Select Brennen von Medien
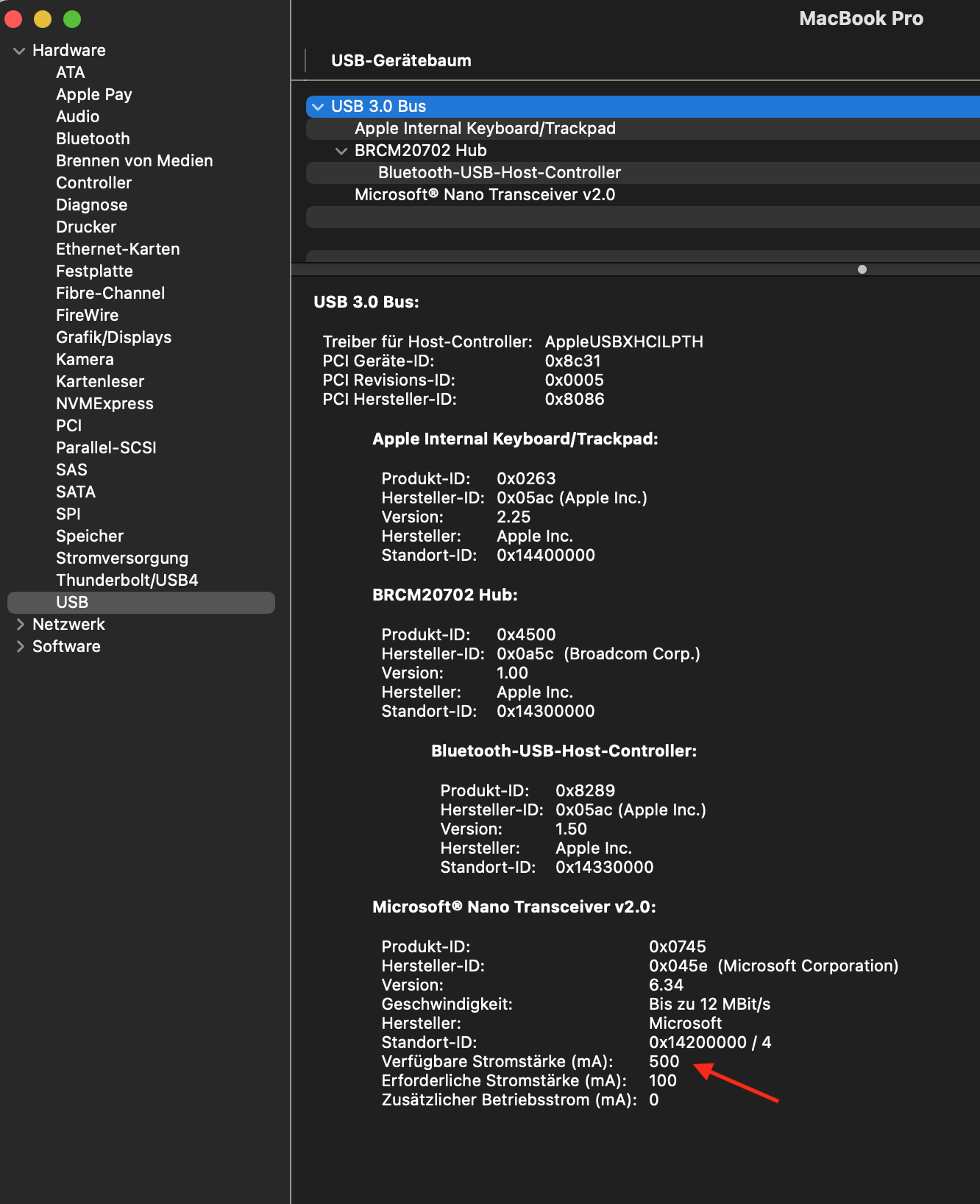Image resolution: width=980 pixels, height=1204 pixels. pos(135,161)
